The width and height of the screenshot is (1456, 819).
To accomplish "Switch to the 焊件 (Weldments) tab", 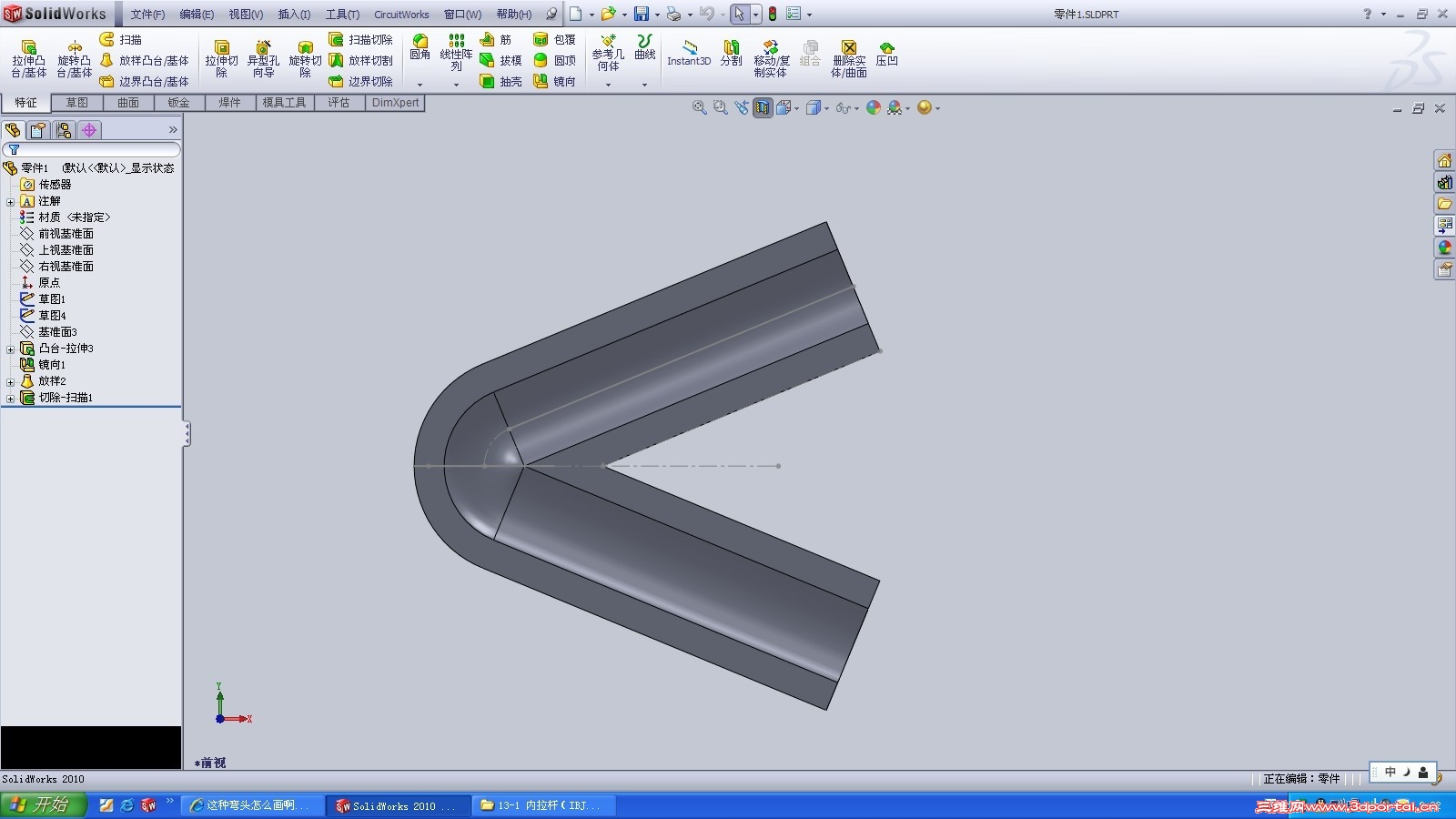I will pyautogui.click(x=230, y=103).
